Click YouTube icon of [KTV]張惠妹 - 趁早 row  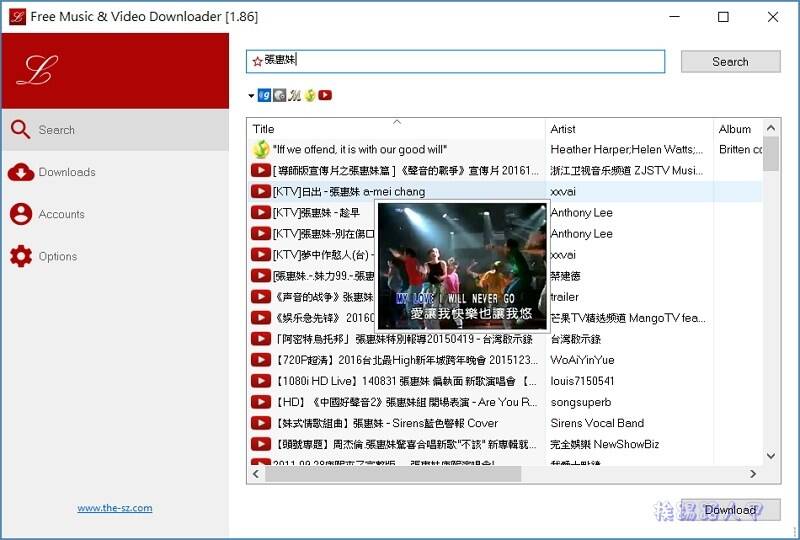261,212
